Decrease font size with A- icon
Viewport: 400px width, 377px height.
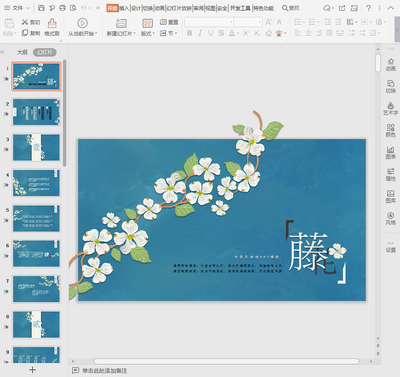click(279, 22)
